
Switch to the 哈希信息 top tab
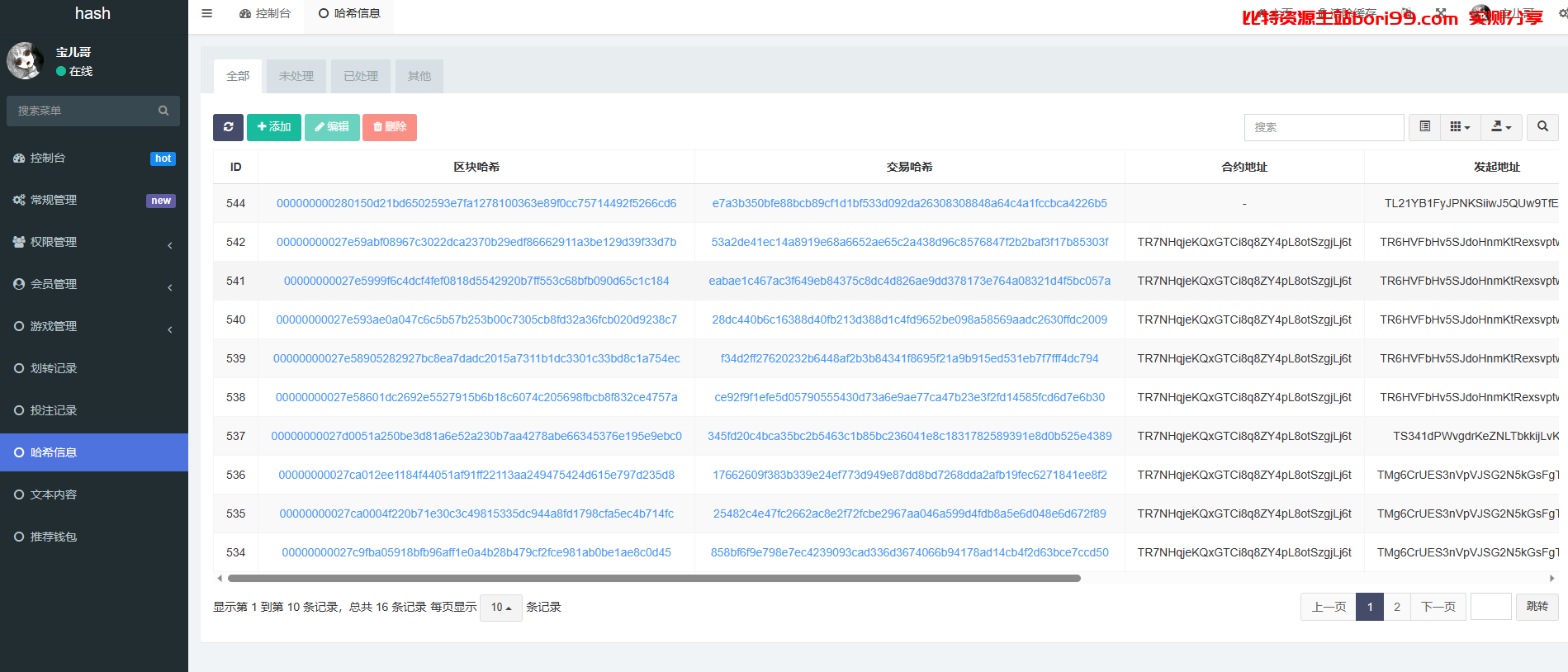click(349, 14)
